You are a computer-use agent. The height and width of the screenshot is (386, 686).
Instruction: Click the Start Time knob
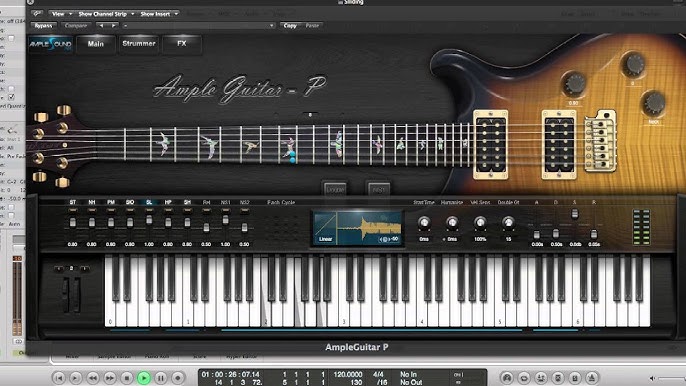point(424,223)
